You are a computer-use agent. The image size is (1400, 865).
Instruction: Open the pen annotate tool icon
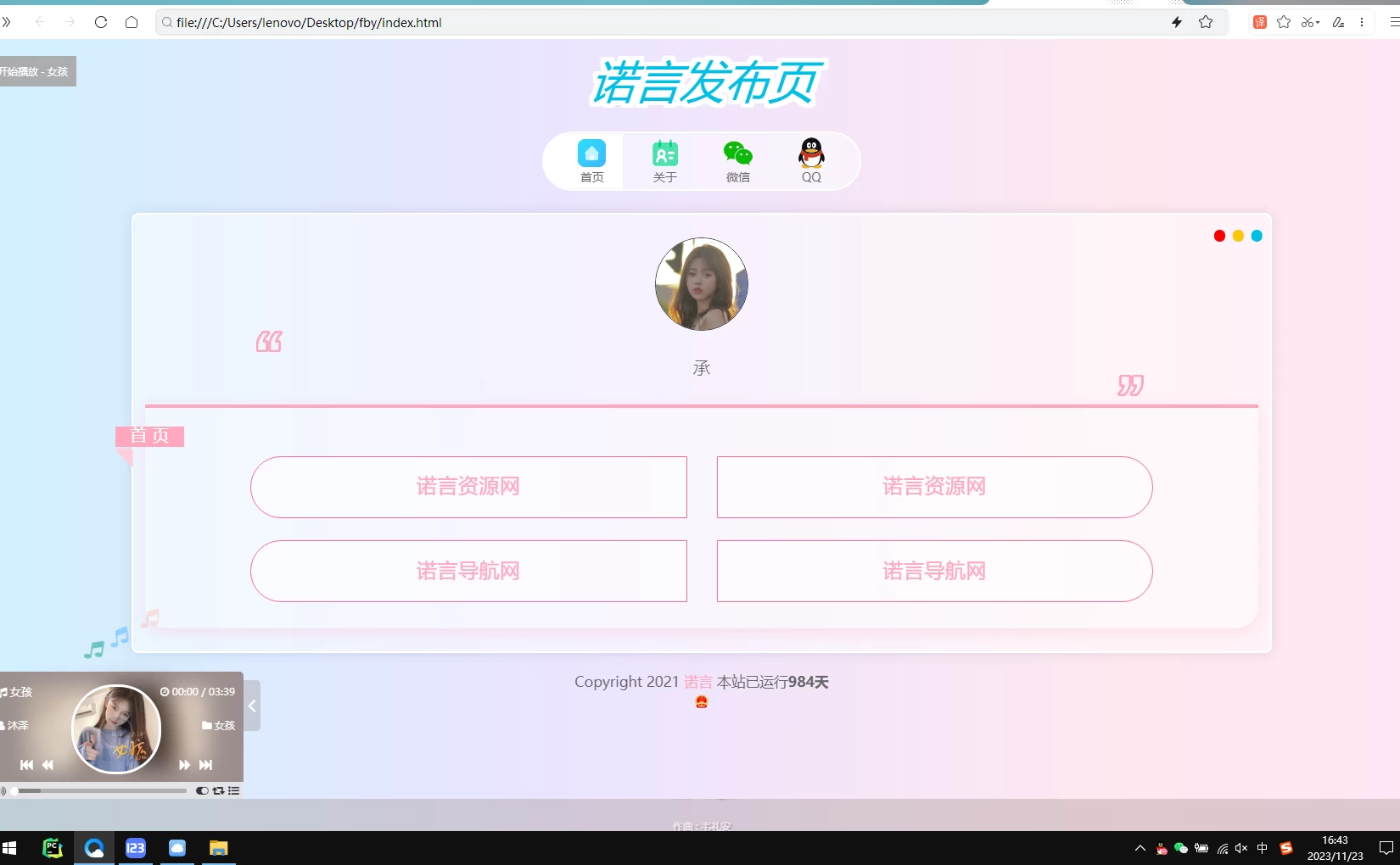point(1338,22)
